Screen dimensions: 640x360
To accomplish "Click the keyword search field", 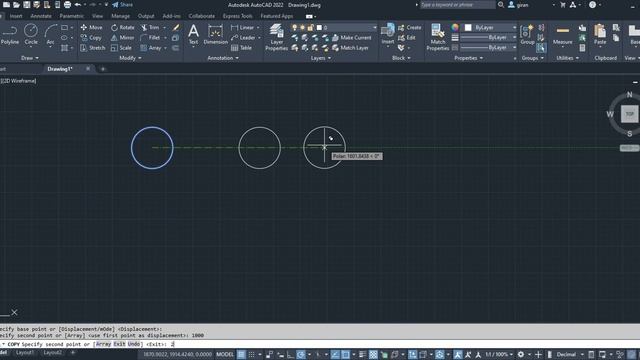I will (457, 5).
